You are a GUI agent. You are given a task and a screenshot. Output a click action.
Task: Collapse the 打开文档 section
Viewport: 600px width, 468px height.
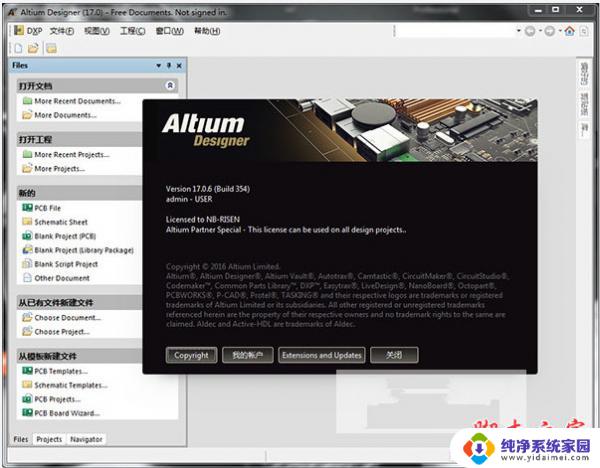(x=170, y=85)
